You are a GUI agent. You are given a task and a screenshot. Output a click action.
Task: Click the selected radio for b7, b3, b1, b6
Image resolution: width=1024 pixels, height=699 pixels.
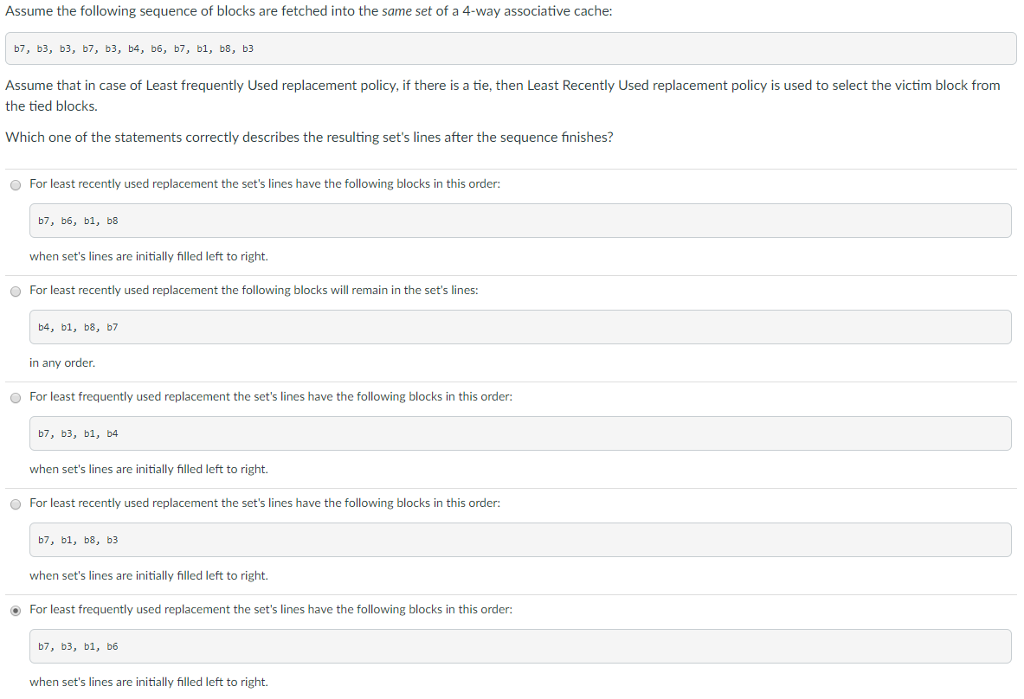coord(15,610)
